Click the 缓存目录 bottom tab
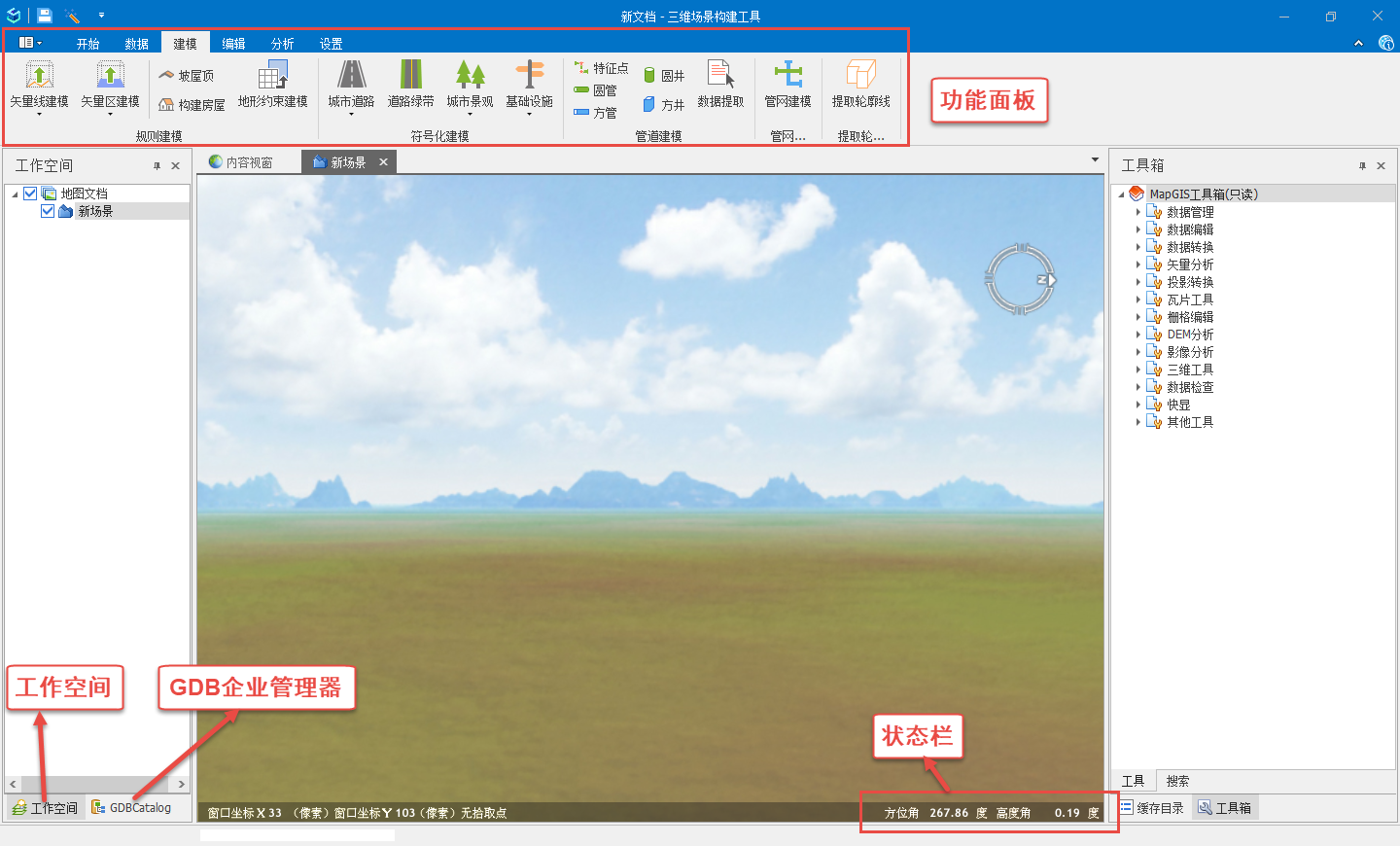The image size is (1400, 846). 1152,808
